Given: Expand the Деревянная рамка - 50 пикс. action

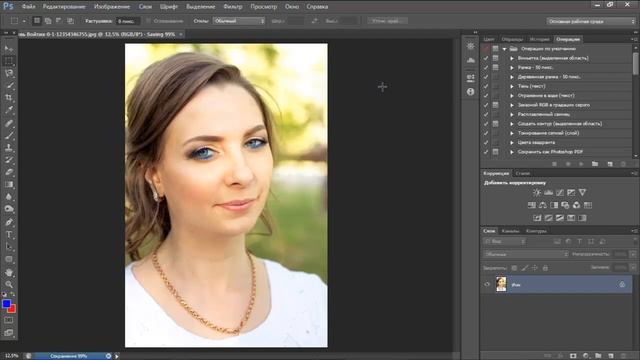Looking at the screenshot, I should (x=512, y=77).
